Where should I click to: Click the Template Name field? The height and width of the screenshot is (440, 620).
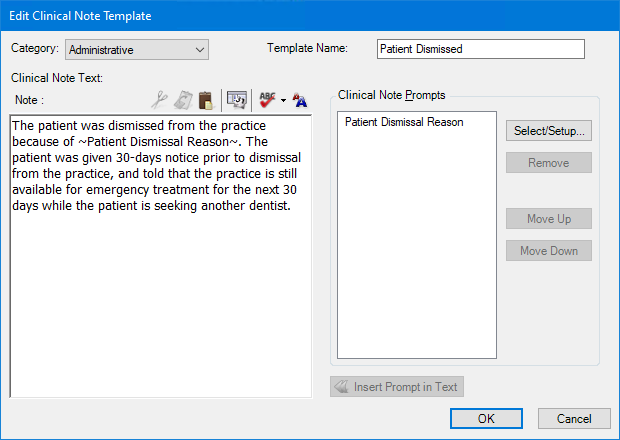[x=480, y=49]
